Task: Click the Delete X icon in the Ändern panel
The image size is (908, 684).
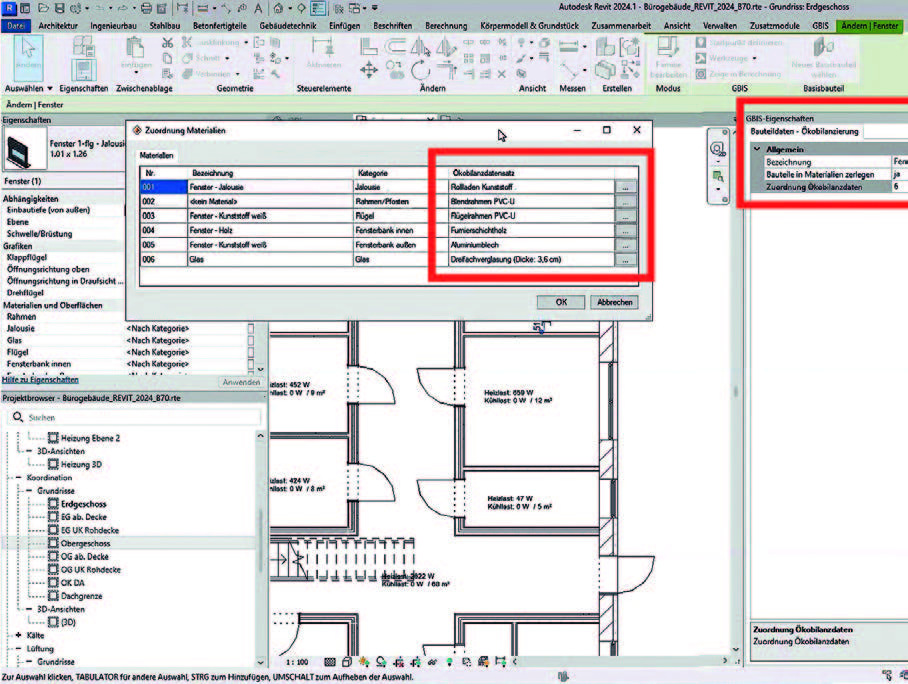Action: click(x=501, y=74)
